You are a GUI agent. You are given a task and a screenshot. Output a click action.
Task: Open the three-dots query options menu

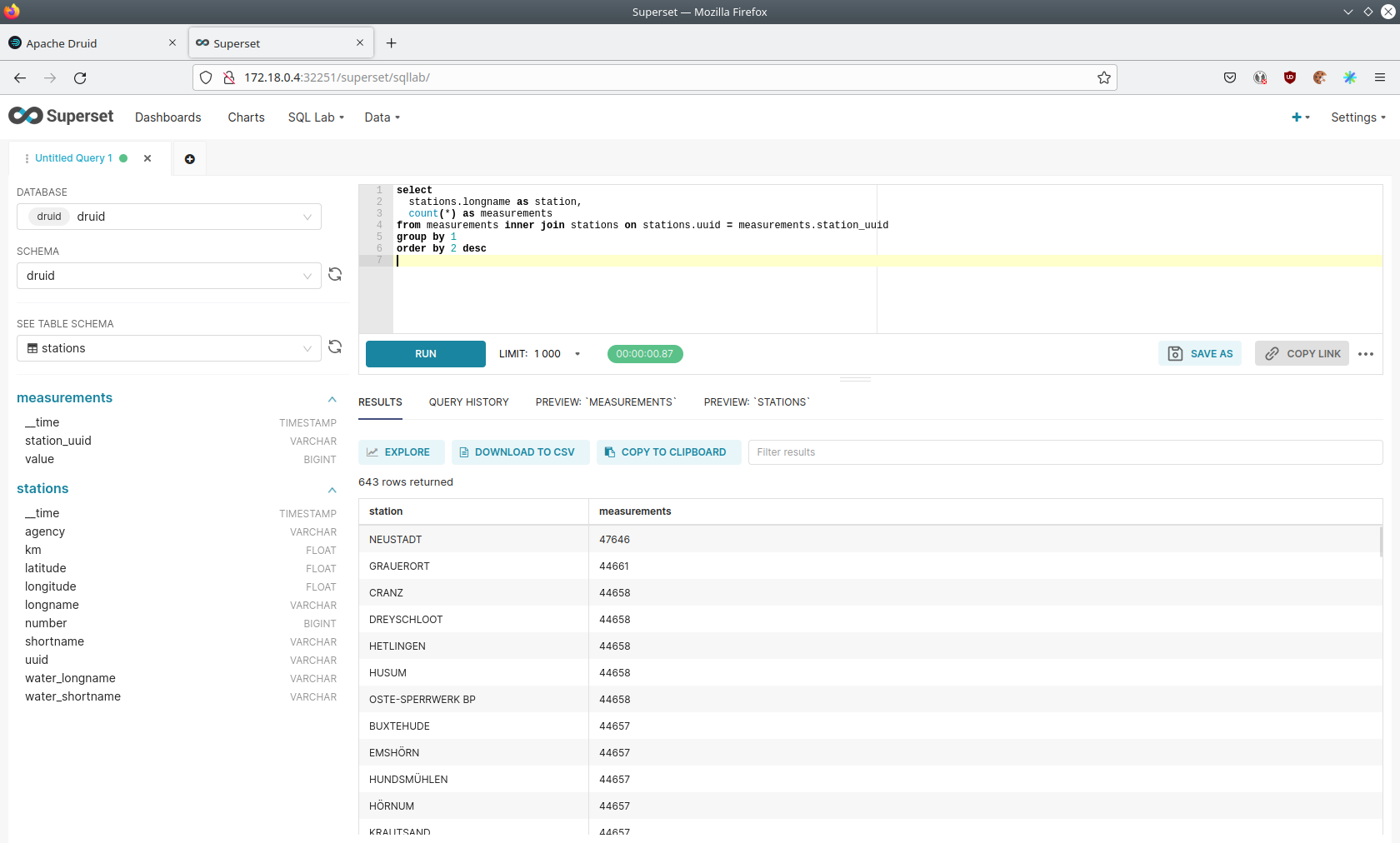coord(1365,354)
